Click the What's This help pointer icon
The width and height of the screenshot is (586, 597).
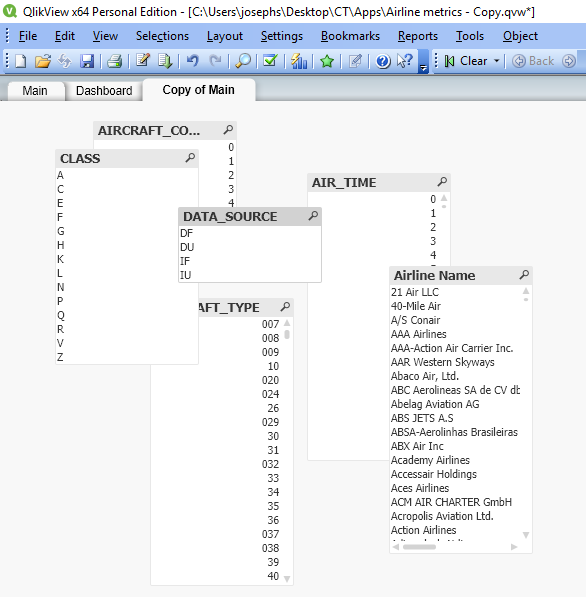pos(405,61)
